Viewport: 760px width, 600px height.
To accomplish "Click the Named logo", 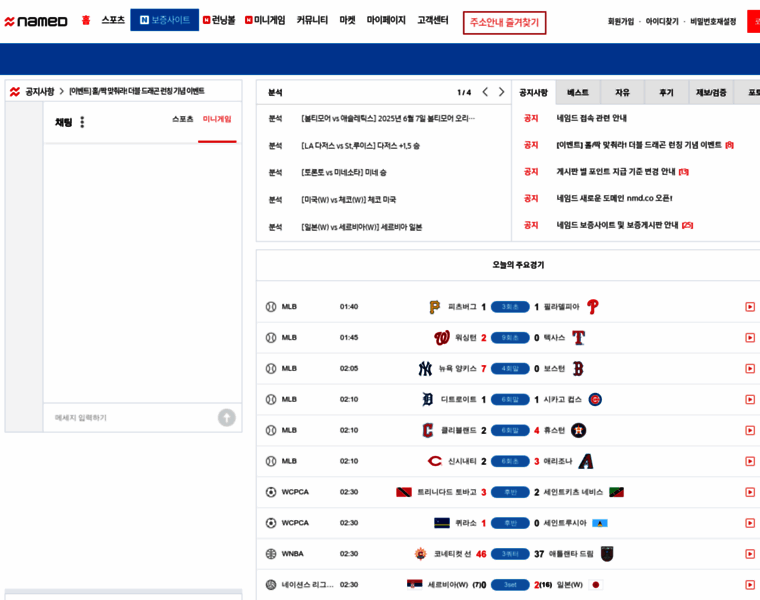I will (35, 21).
